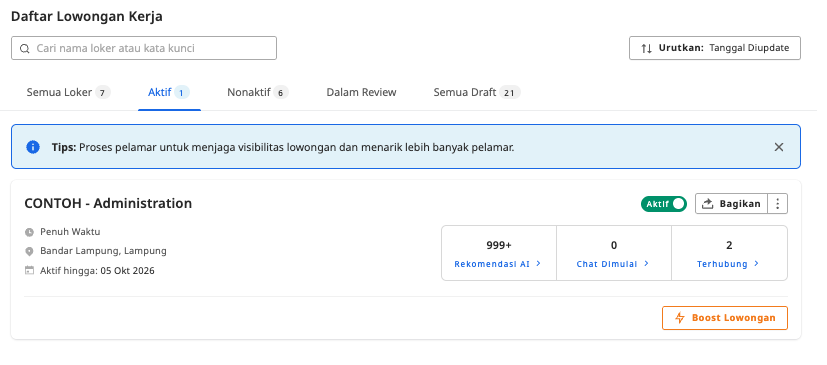
Task: Select the Aktif tab
Action: pyautogui.click(x=169, y=93)
